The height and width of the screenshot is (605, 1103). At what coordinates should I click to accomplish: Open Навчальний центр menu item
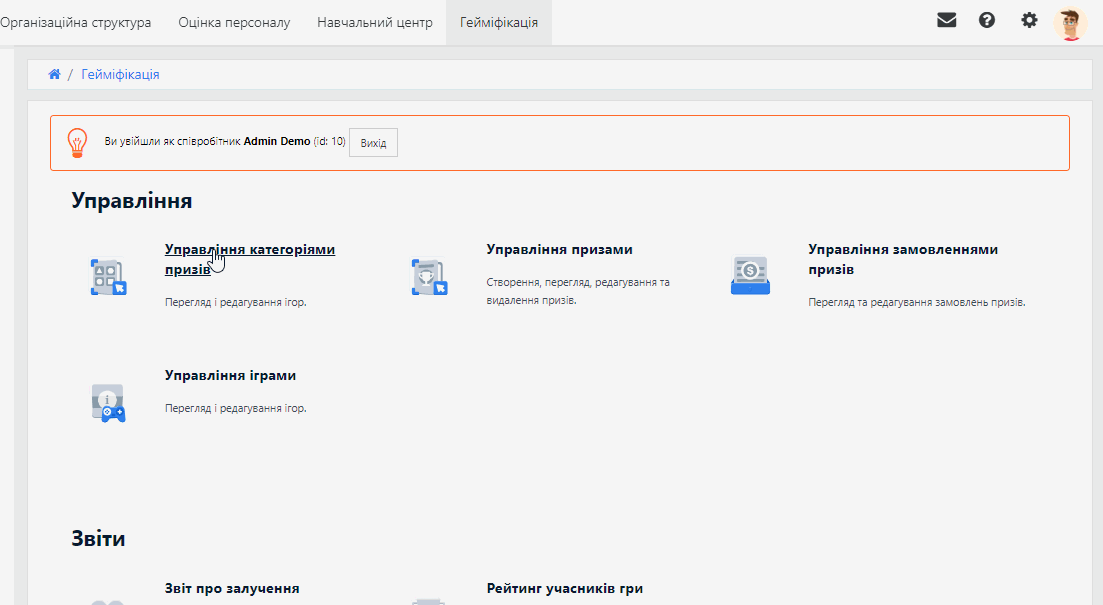coord(375,23)
